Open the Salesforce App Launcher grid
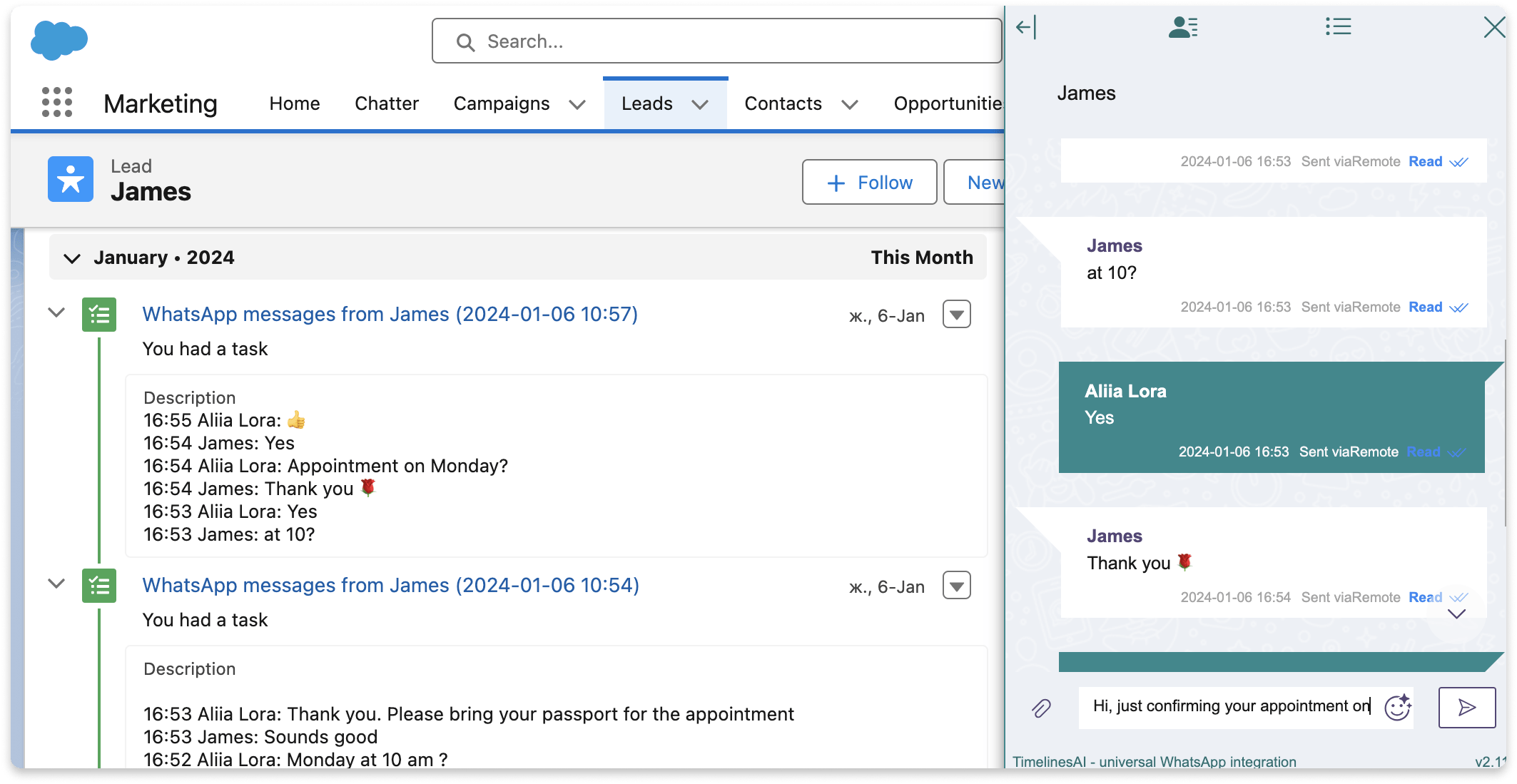This screenshot has height=784, width=1517. 57,103
